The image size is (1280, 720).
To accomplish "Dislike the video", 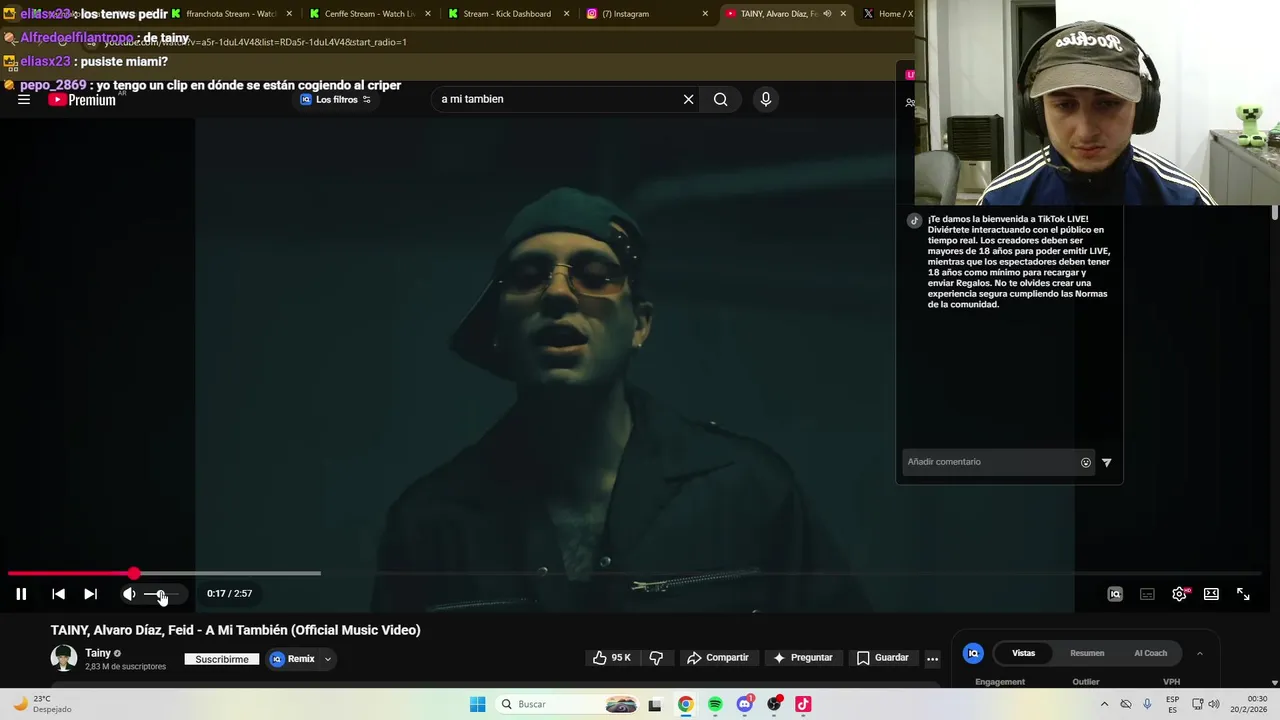I will pos(656,658).
